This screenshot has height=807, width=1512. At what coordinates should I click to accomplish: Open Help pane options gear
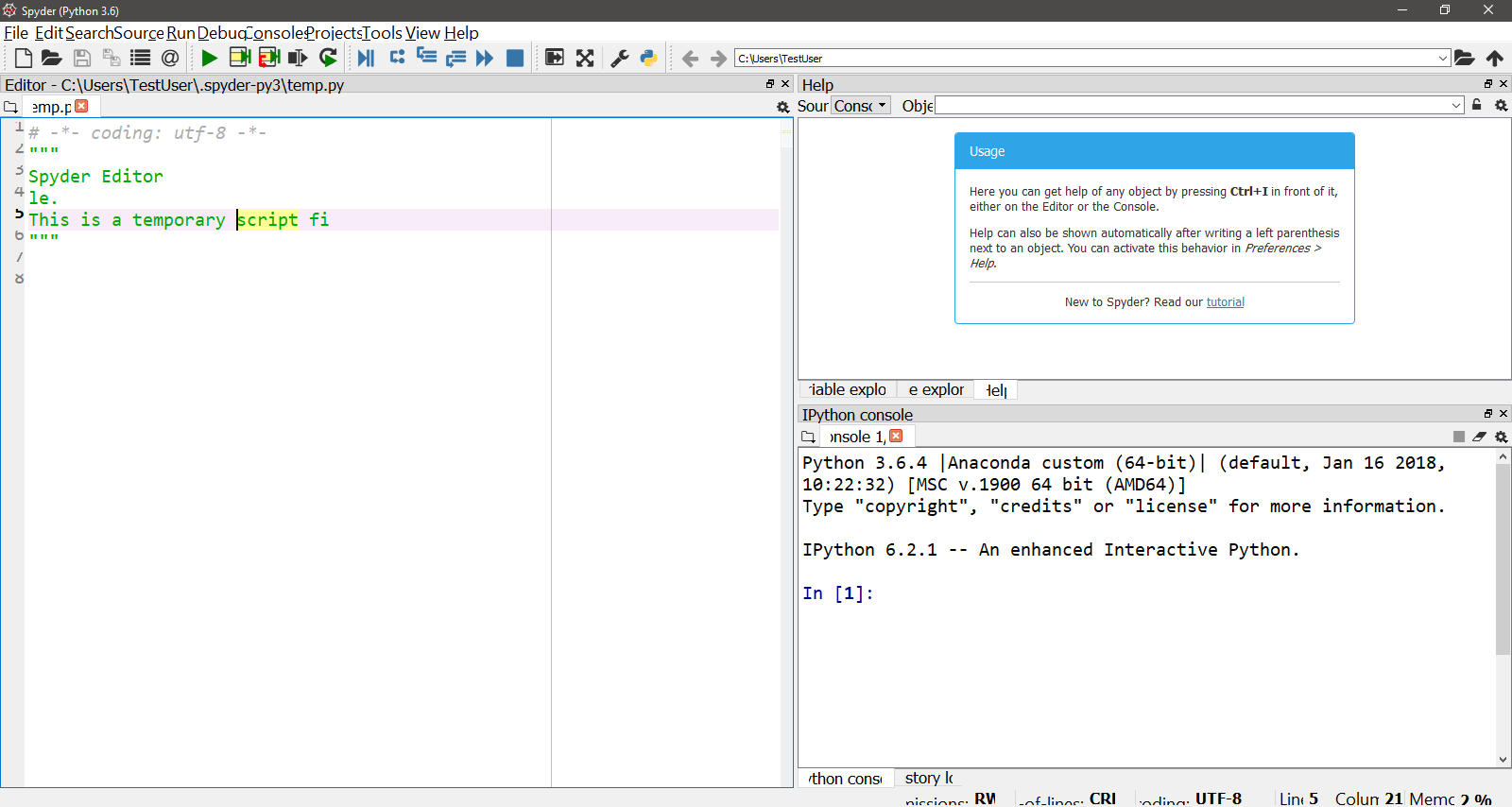point(1501,106)
